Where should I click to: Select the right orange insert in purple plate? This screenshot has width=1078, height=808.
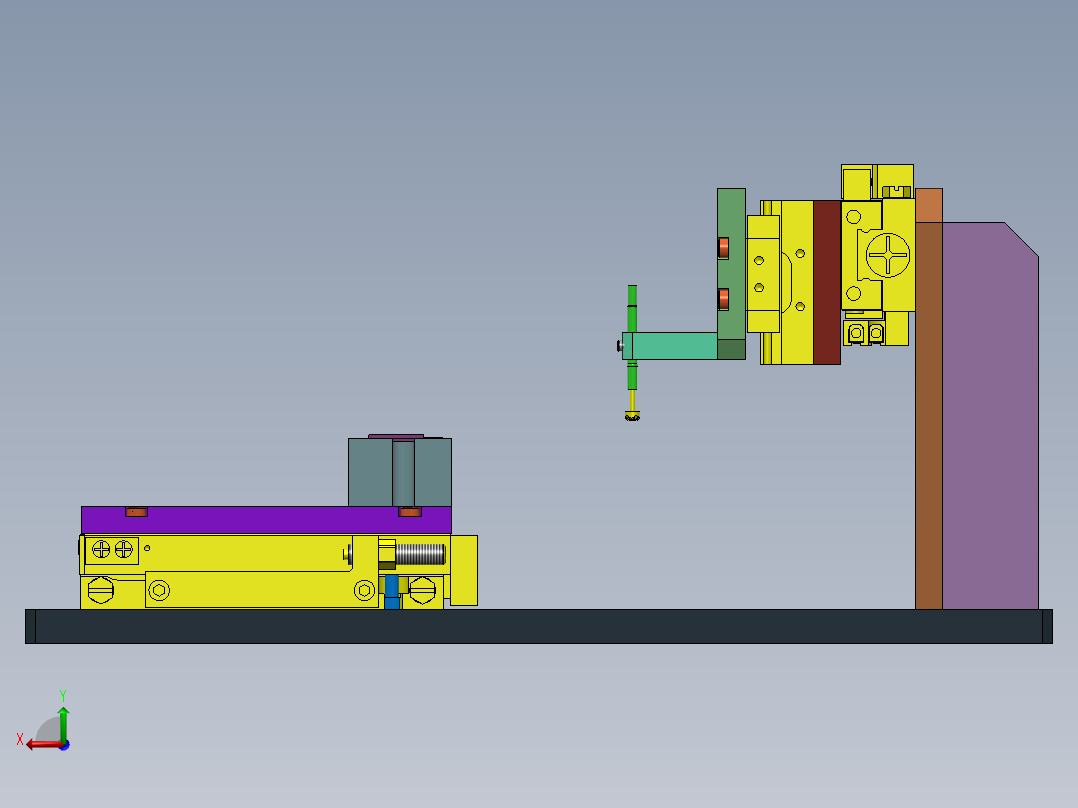(x=410, y=512)
